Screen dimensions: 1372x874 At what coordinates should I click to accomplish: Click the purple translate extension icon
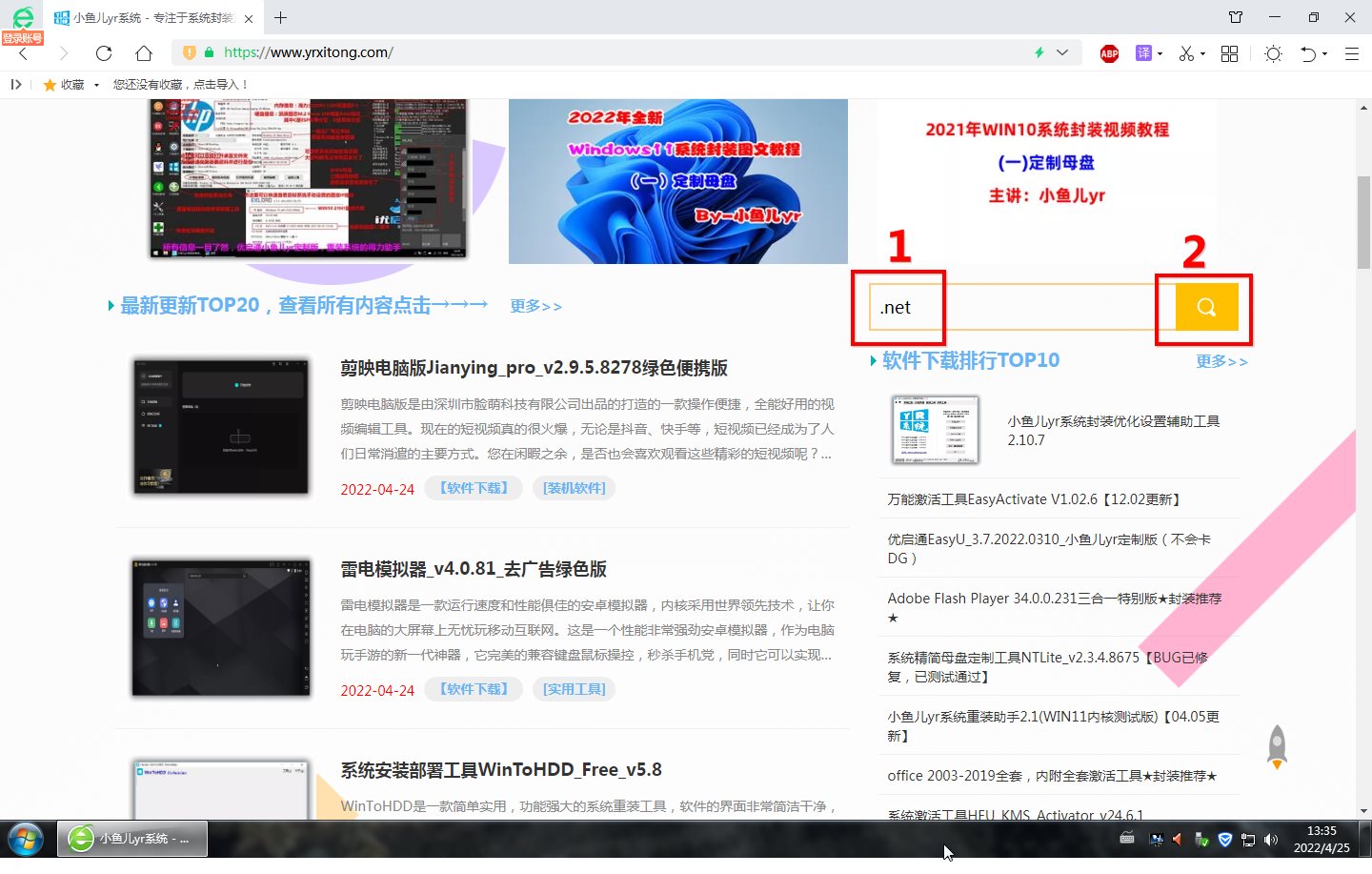[1143, 53]
